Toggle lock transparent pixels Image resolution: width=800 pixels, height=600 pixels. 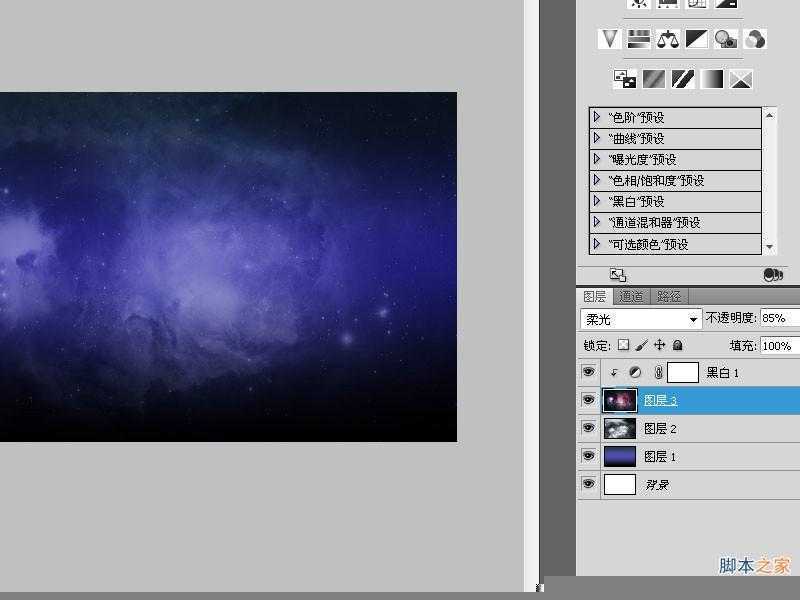623,345
